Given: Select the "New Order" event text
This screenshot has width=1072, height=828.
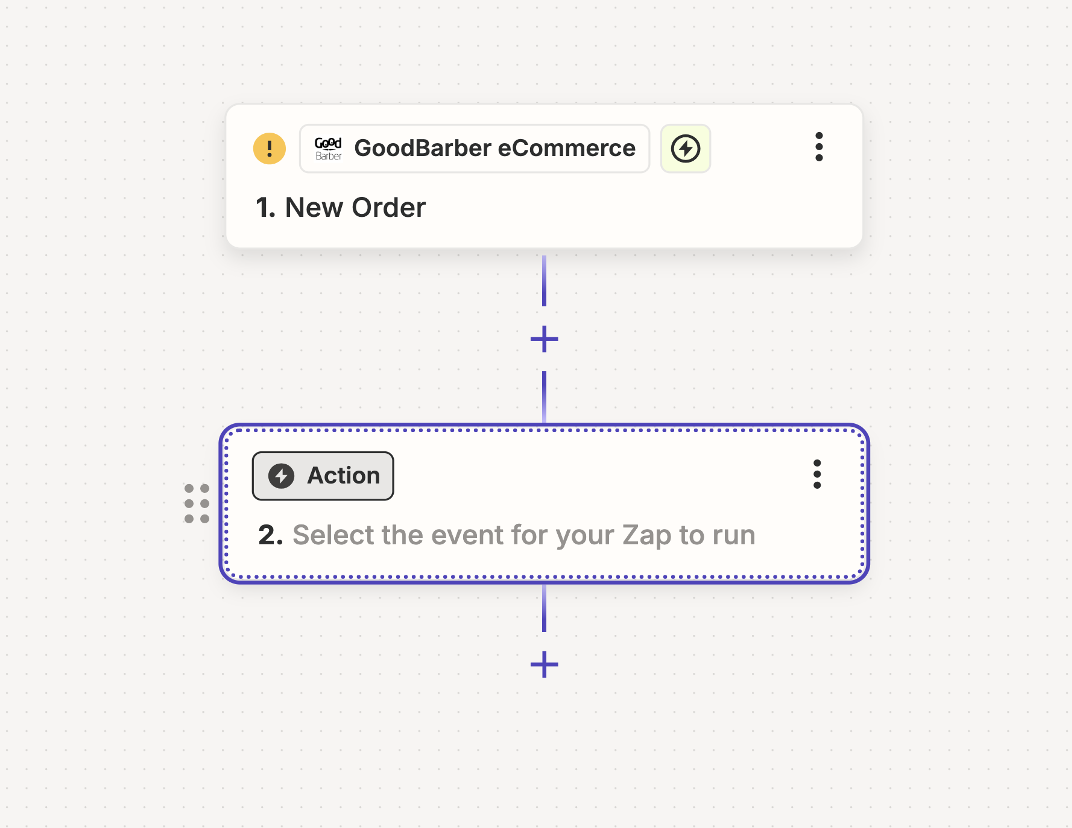Looking at the screenshot, I should click(x=355, y=208).
